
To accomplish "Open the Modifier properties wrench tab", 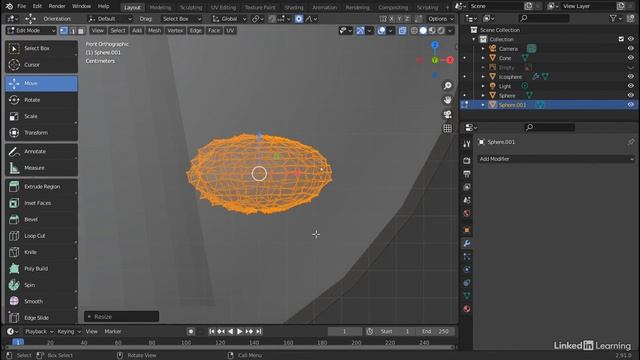I will tap(467, 243).
